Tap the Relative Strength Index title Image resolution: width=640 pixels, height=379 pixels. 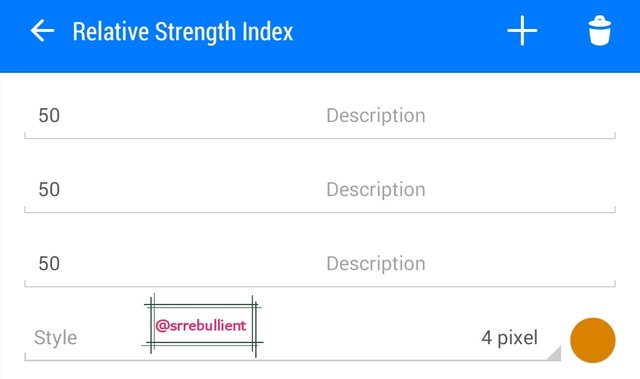[x=183, y=32]
